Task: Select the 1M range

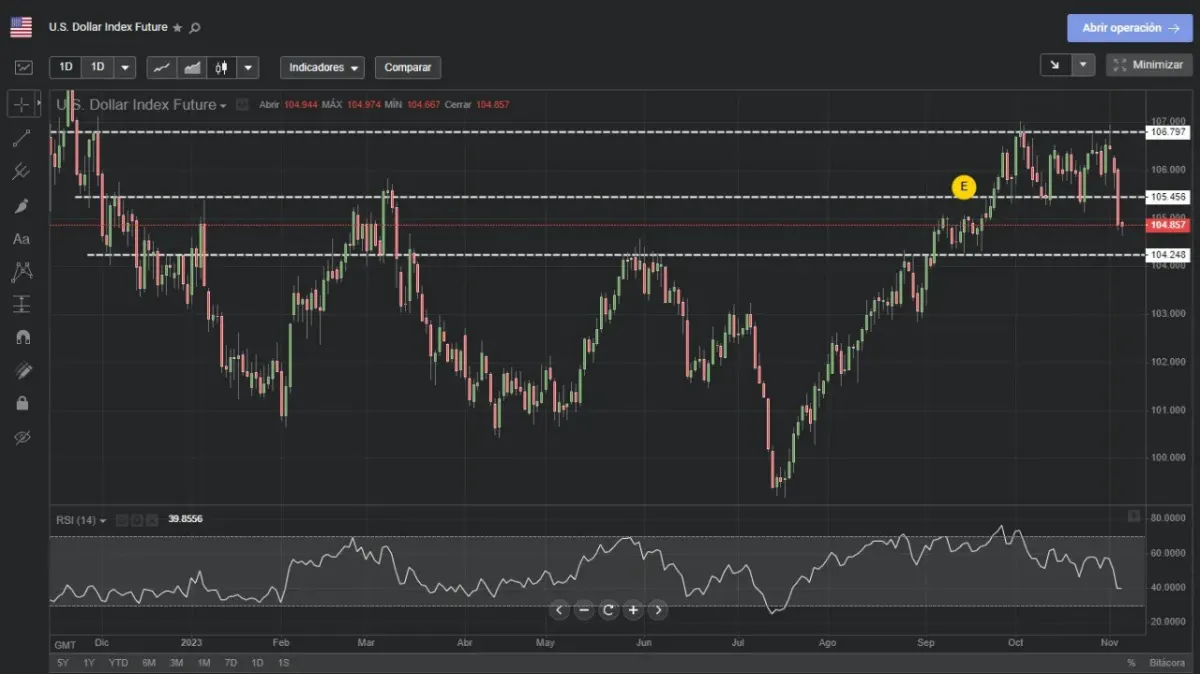Action: (x=204, y=663)
